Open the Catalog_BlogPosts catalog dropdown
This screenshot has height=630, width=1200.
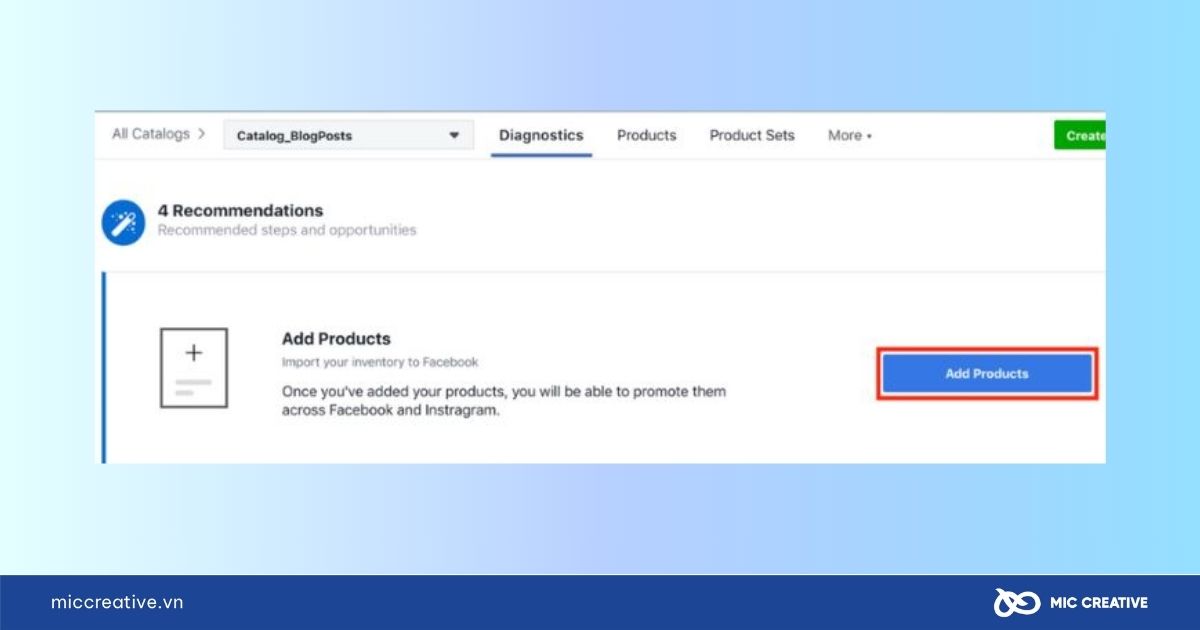(348, 136)
